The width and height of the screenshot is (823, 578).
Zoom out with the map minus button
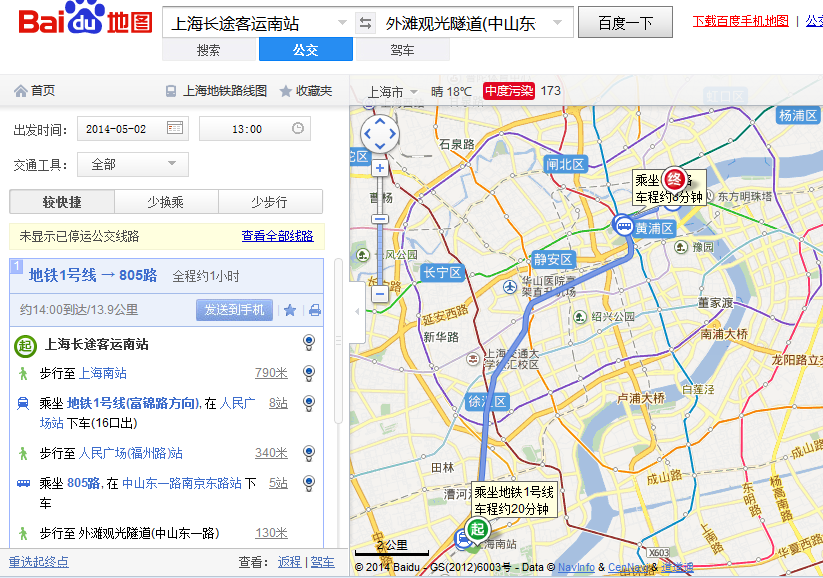coord(380,294)
